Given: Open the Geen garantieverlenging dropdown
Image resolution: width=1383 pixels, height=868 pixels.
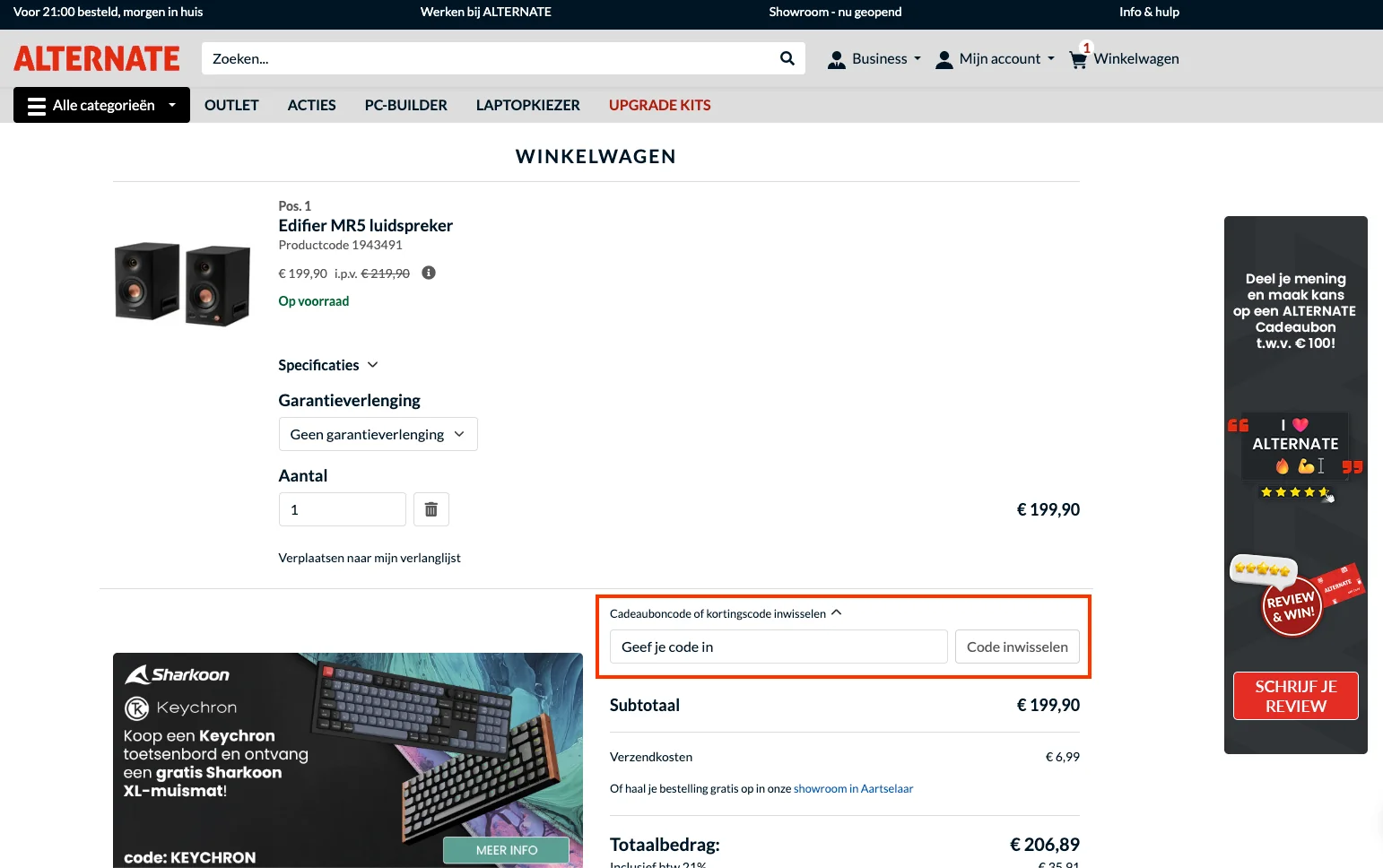Looking at the screenshot, I should [x=377, y=433].
